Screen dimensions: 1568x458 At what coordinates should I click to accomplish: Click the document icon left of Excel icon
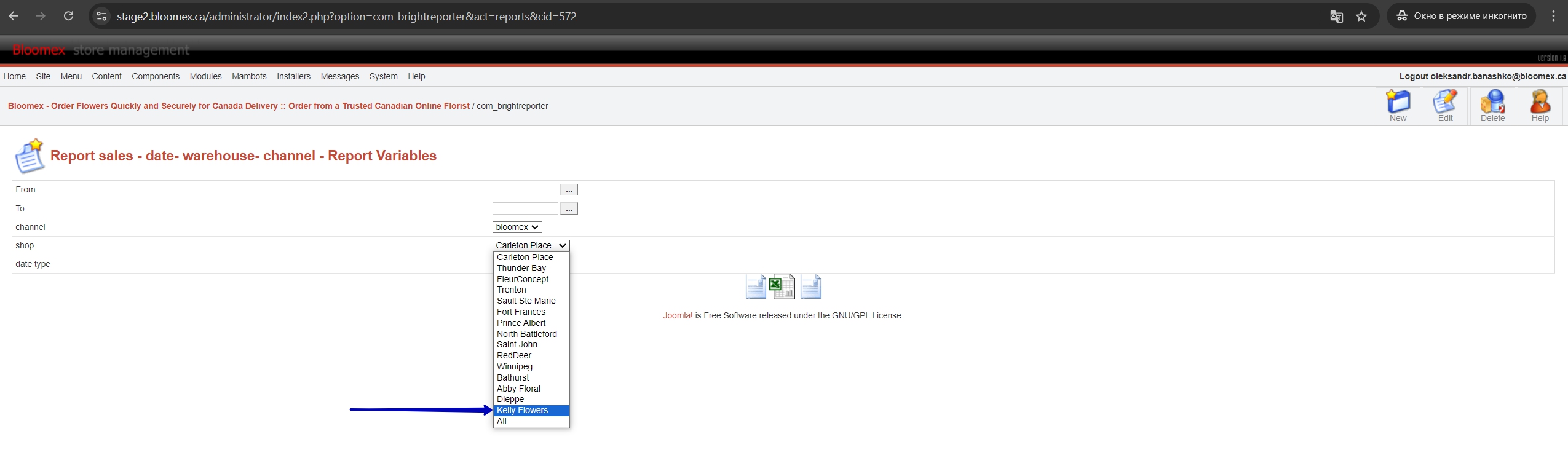[x=756, y=286]
